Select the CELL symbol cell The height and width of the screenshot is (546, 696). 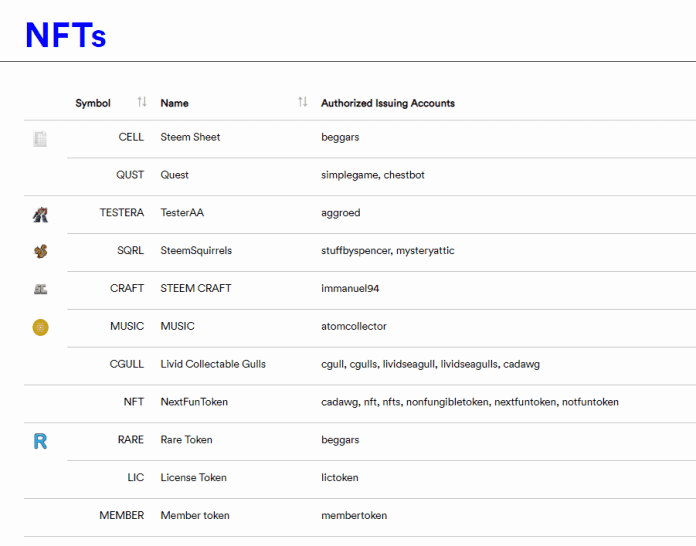click(131, 137)
